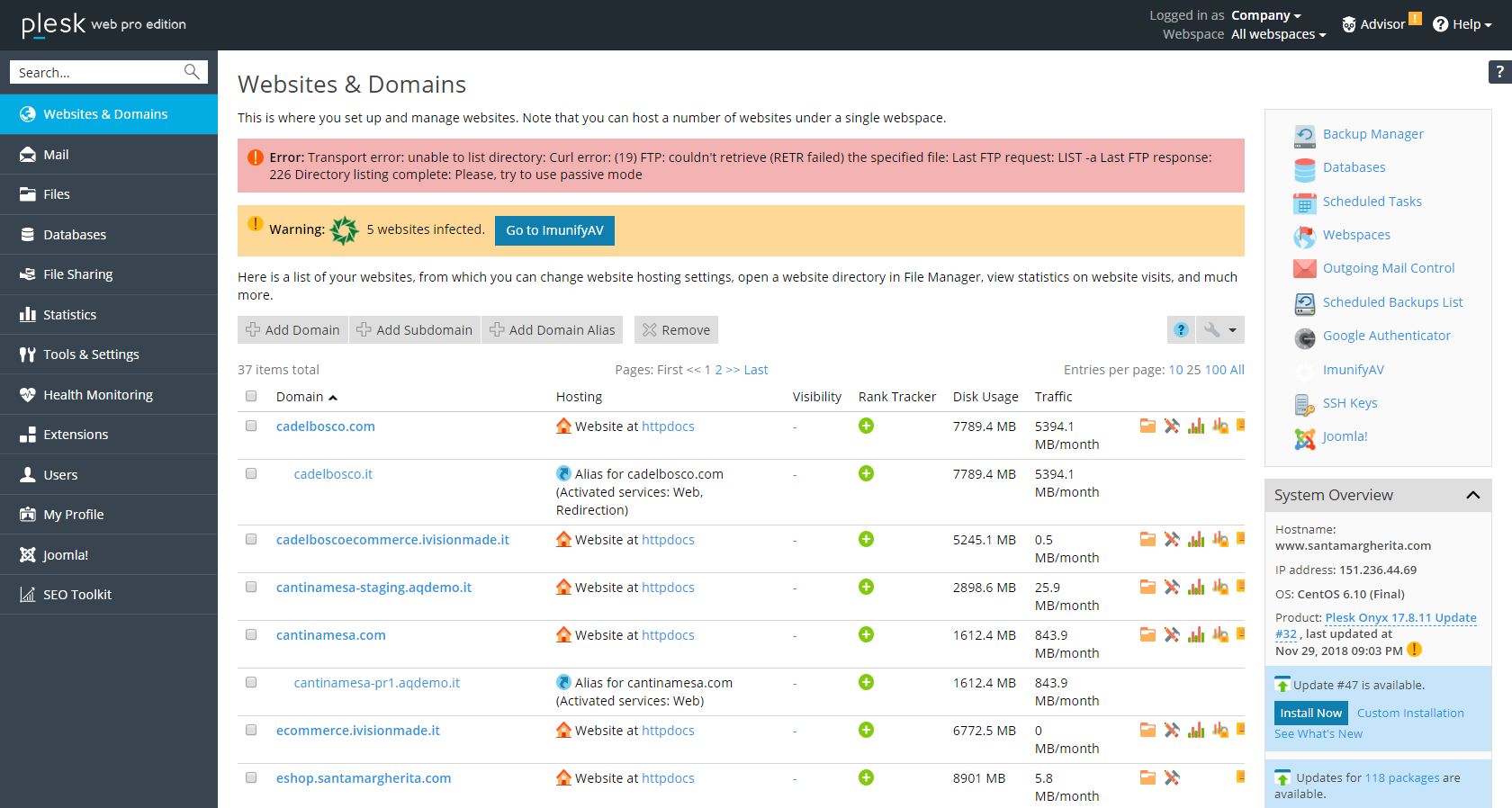The image size is (1512, 808).
Task: Click the blue help question icon above list
Action: [x=1181, y=330]
